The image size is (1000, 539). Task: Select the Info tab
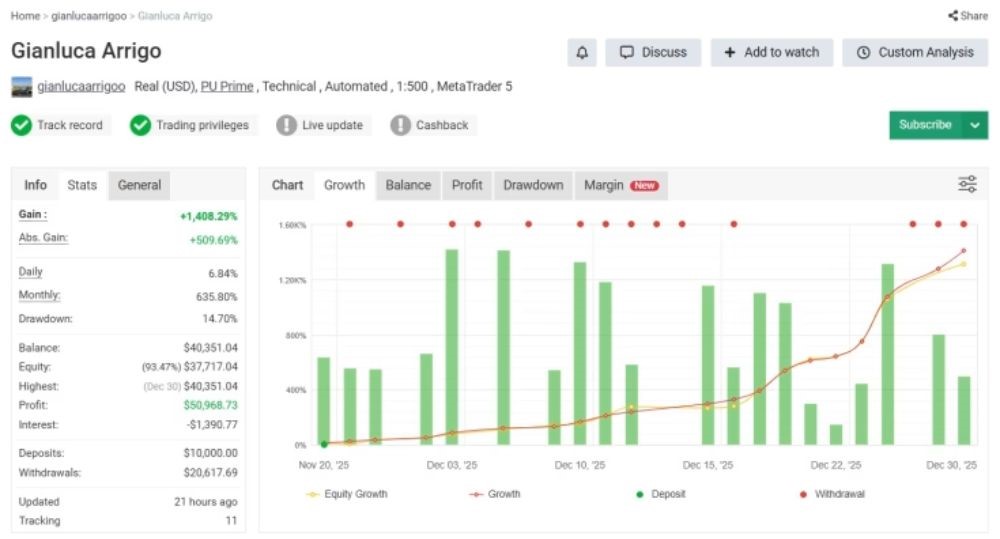click(36, 185)
